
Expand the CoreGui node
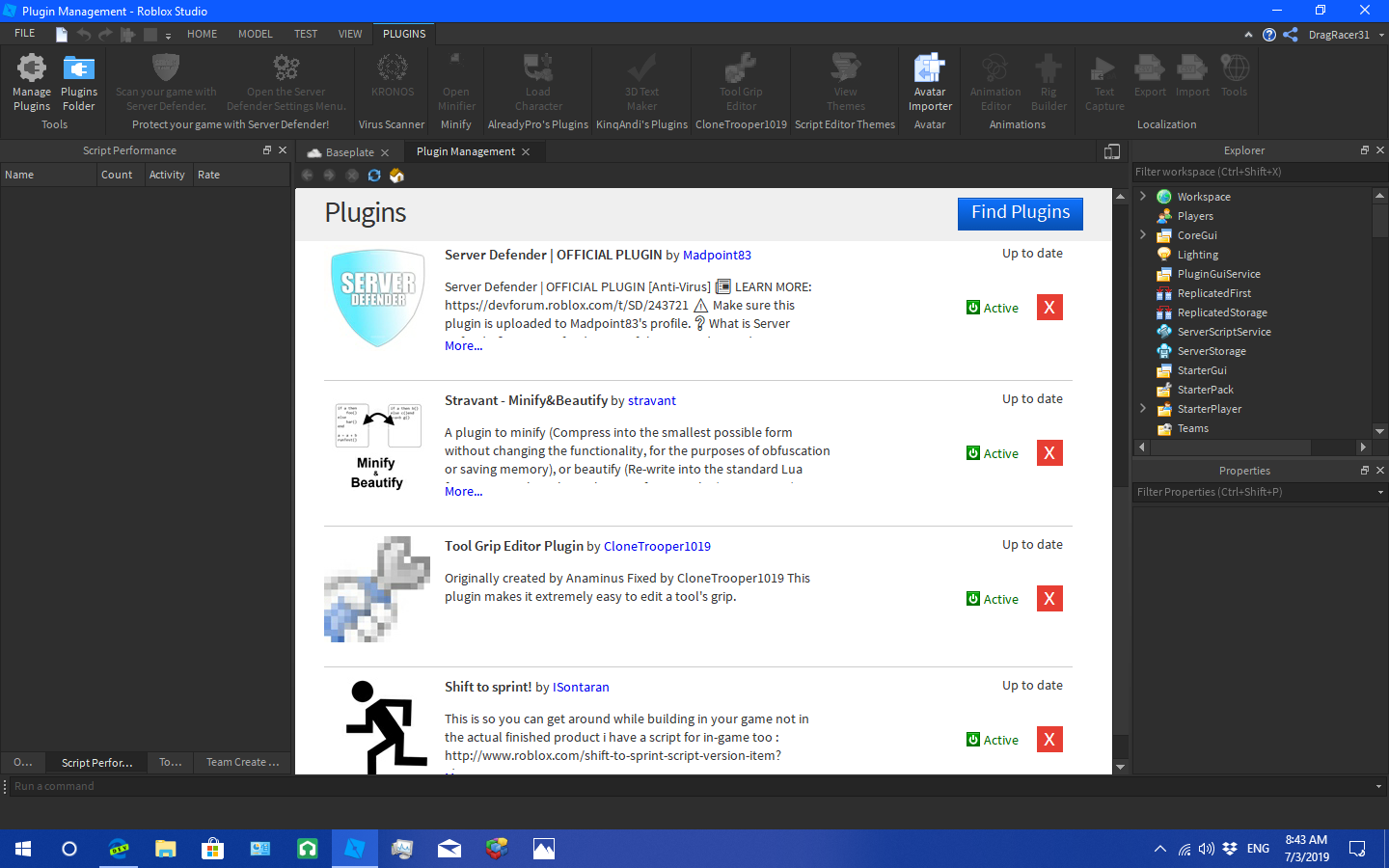click(1142, 234)
